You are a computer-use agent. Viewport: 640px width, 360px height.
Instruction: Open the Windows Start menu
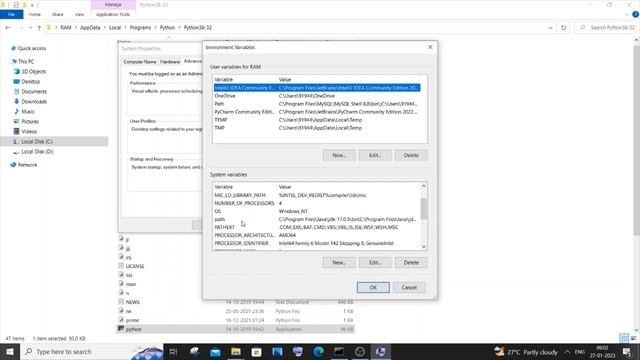pyautogui.click(x=10, y=351)
